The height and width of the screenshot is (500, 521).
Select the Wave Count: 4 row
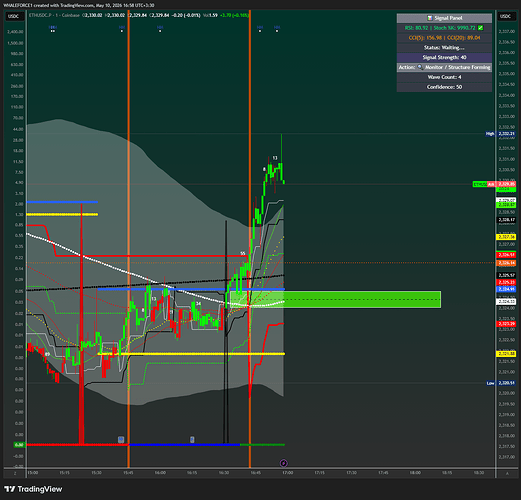444,77
